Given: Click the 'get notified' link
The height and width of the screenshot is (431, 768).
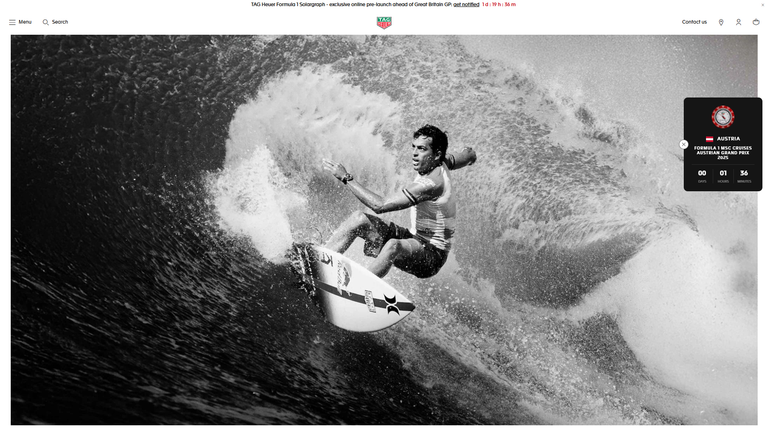Looking at the screenshot, I should (466, 4).
